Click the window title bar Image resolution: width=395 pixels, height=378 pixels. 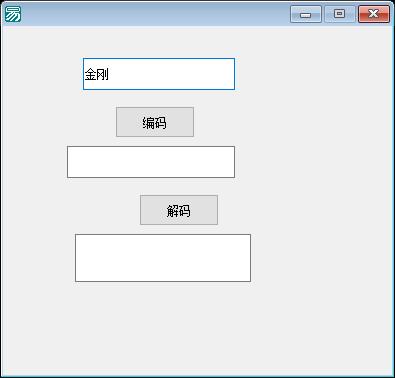[x=153, y=14]
